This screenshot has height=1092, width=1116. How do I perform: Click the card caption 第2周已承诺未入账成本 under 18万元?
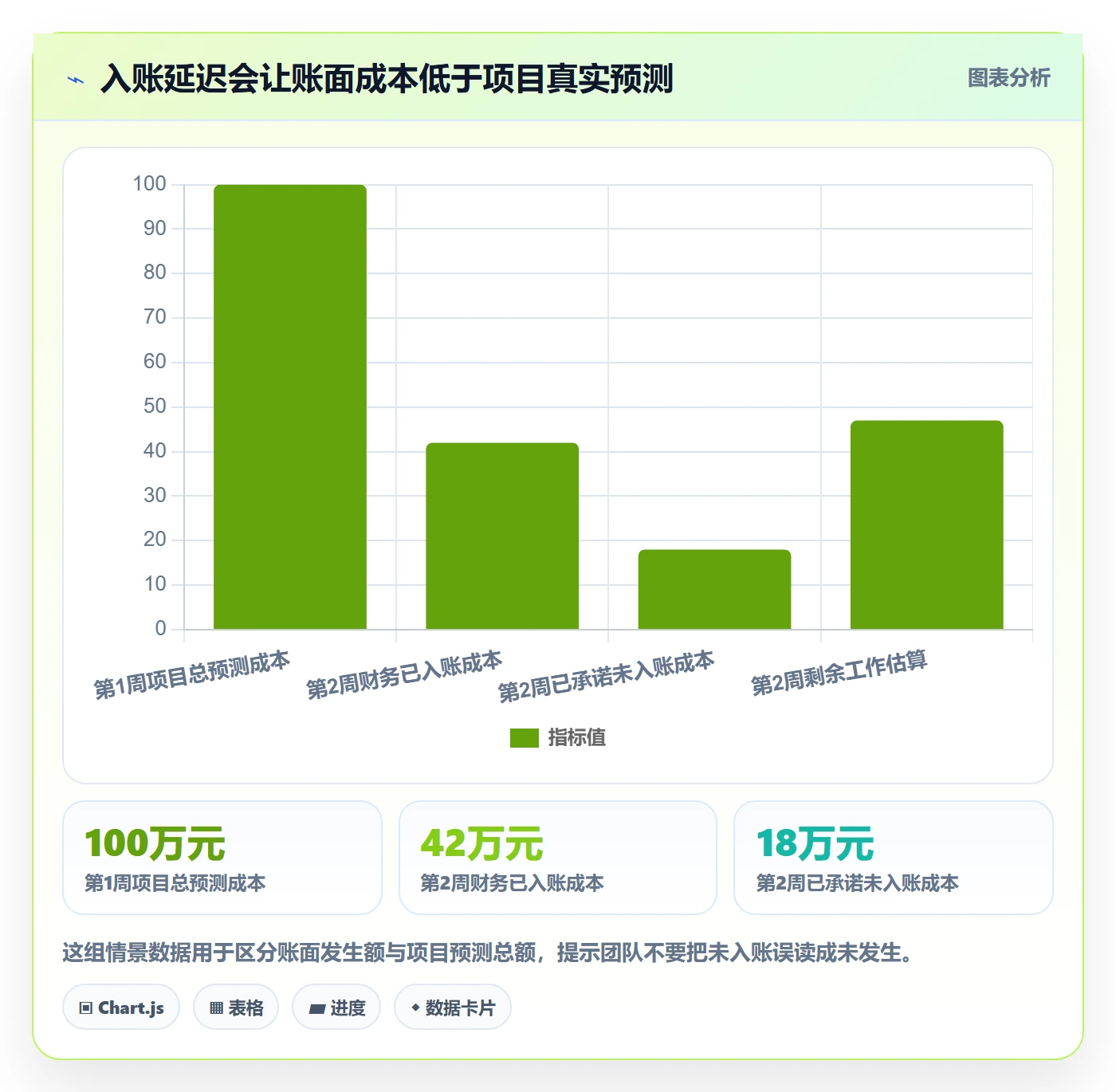[857, 883]
